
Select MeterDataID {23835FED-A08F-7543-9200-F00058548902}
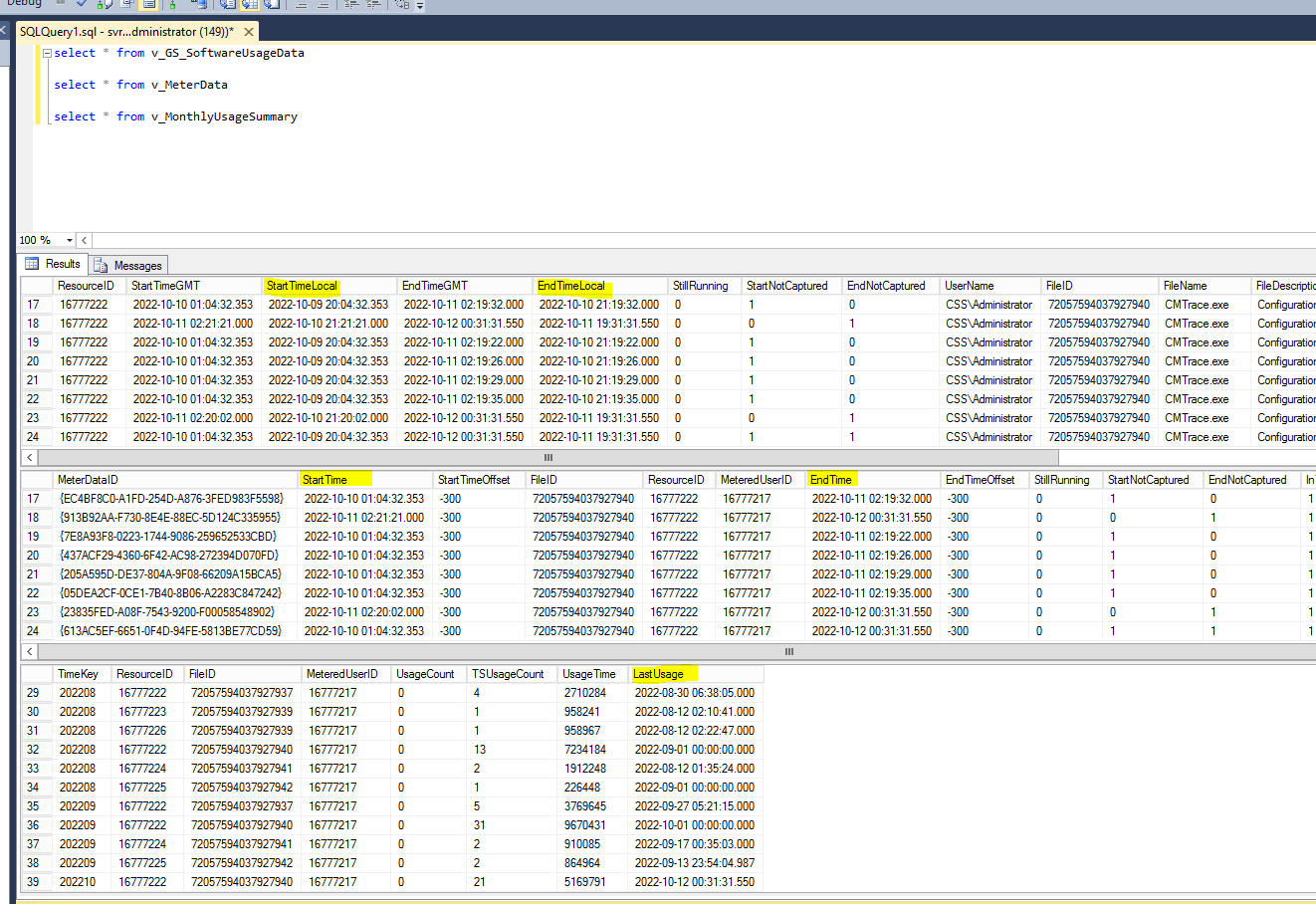(x=175, y=612)
